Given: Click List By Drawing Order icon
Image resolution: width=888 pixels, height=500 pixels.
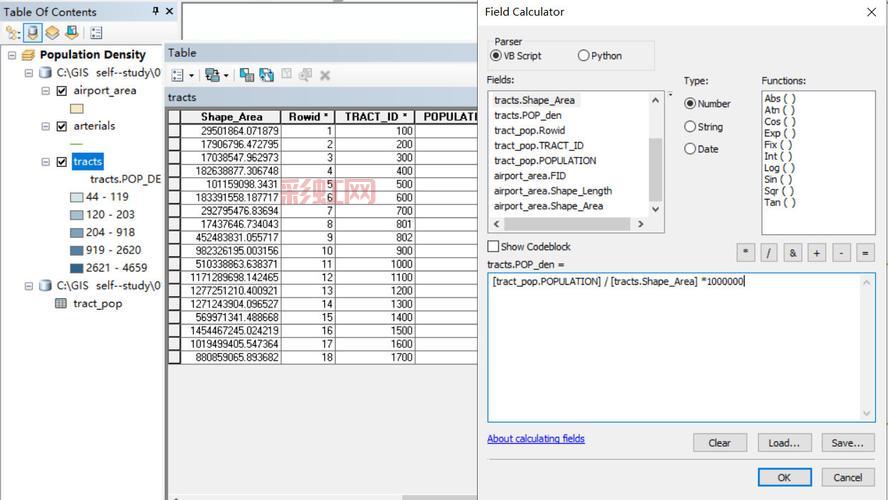Looking at the screenshot, I should point(13,33).
